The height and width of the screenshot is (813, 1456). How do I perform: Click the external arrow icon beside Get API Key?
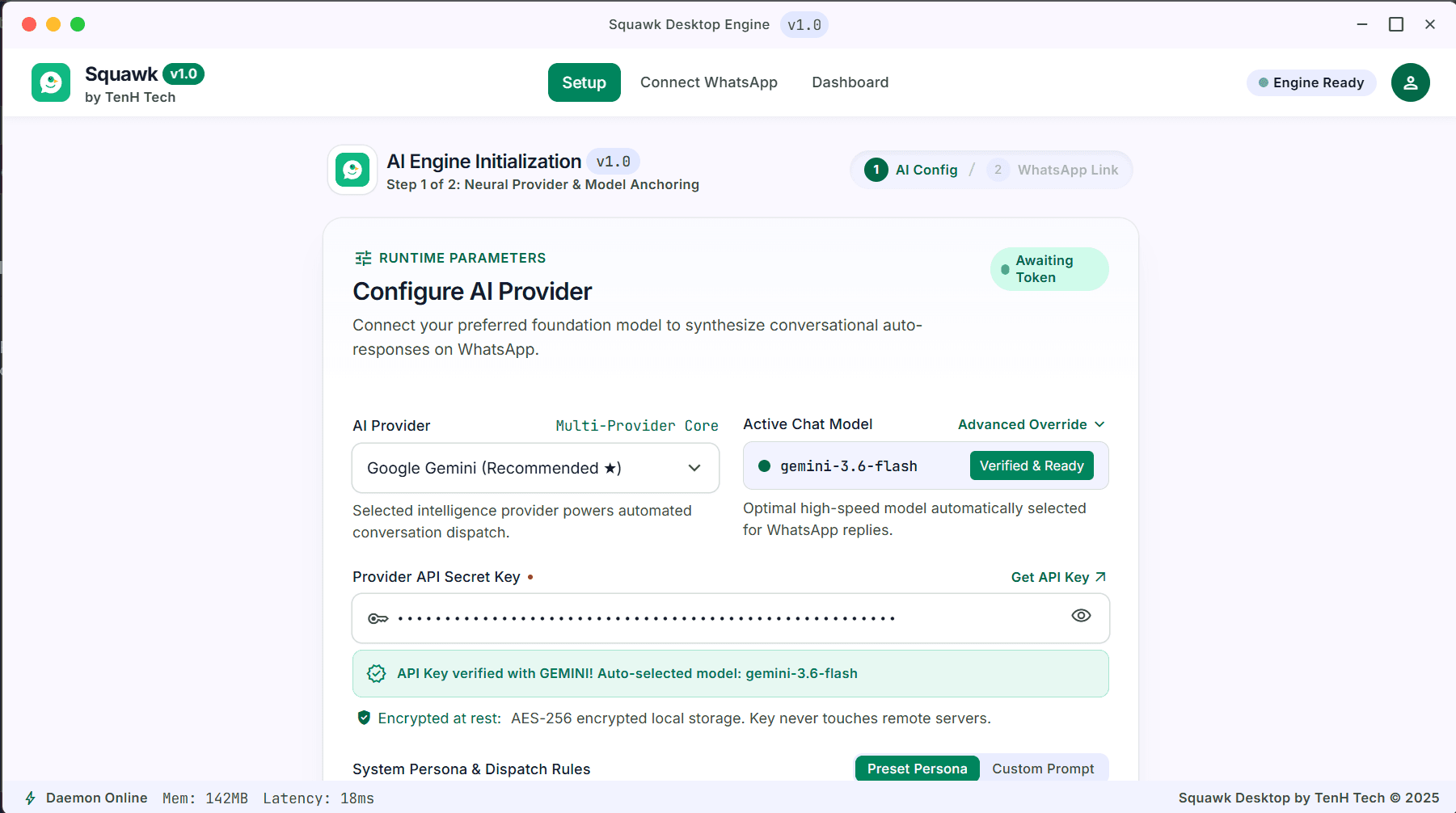coord(1100,577)
